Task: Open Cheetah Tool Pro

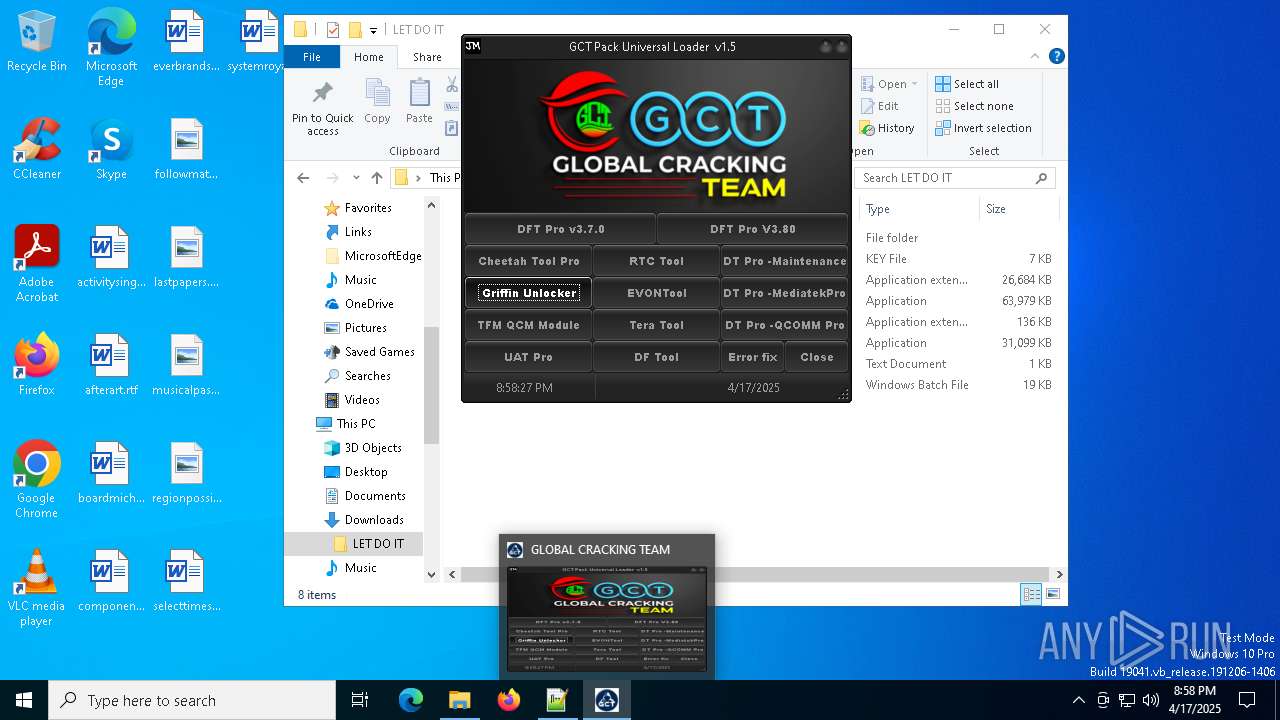Action: point(528,261)
